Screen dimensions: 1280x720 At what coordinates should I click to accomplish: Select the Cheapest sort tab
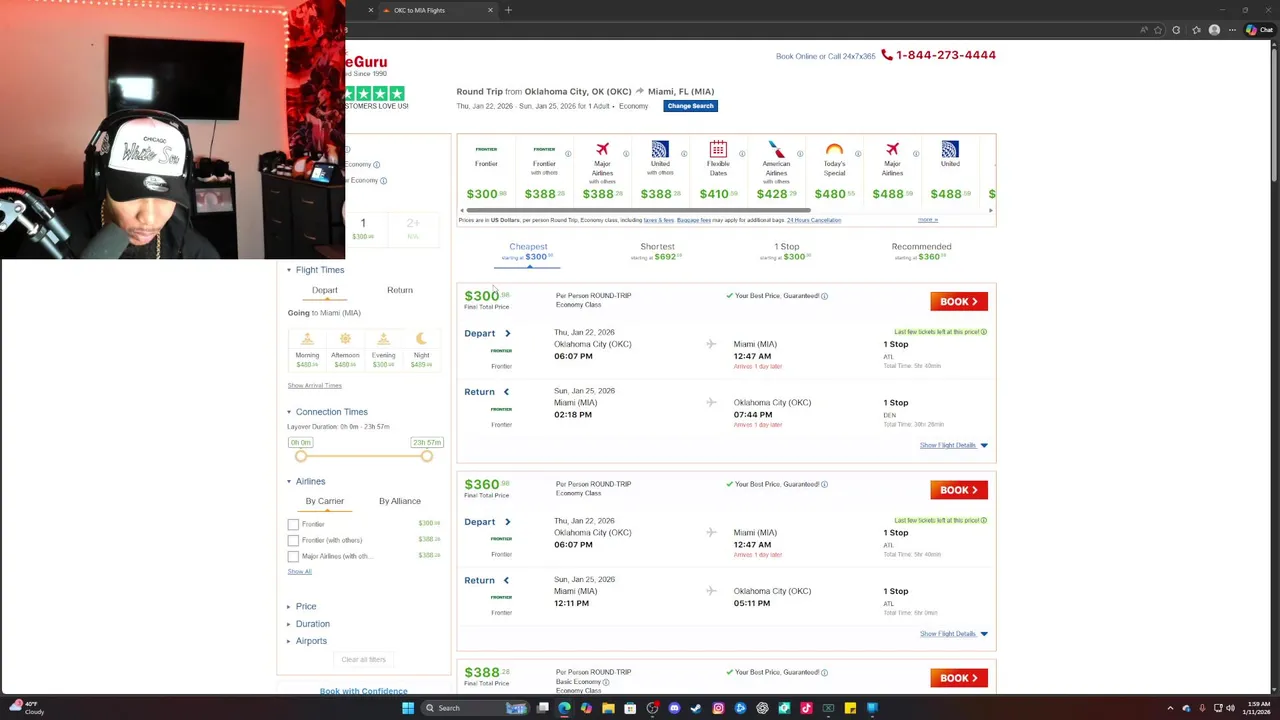point(528,252)
